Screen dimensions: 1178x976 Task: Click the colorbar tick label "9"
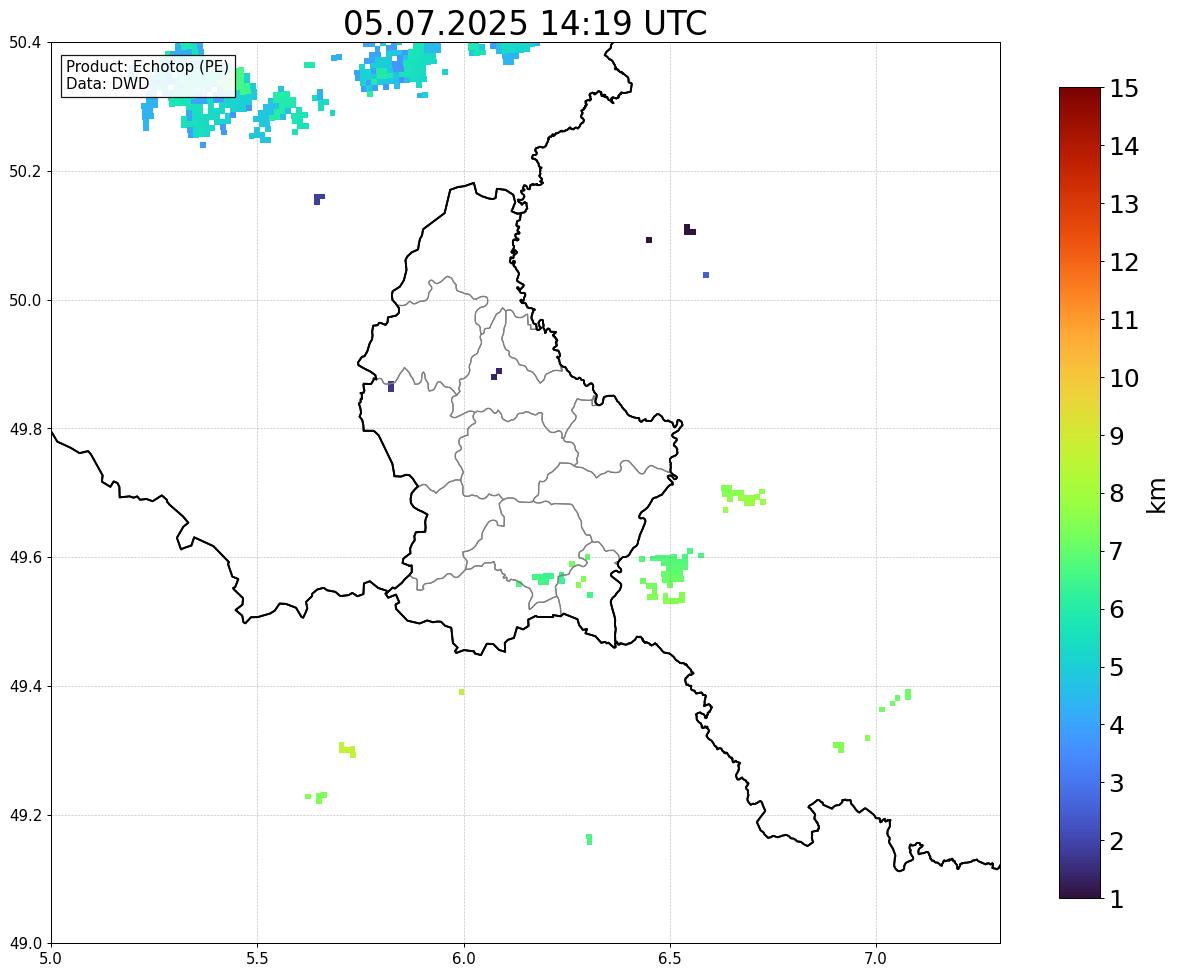(x=1117, y=436)
